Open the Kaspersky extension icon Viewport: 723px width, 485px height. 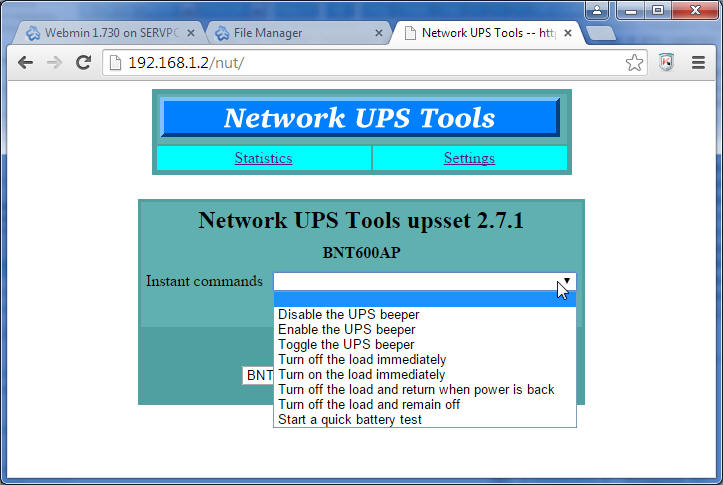coord(666,62)
